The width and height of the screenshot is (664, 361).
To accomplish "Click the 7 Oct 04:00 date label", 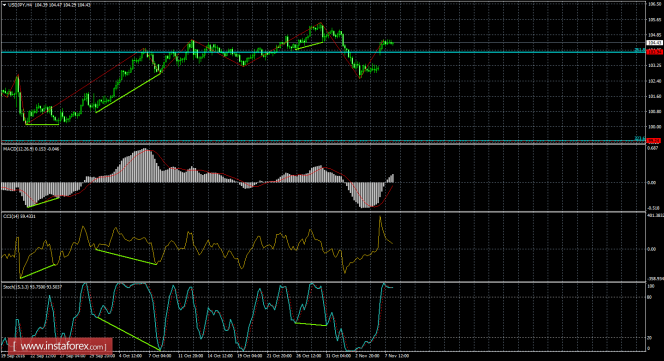I will [x=160, y=356].
